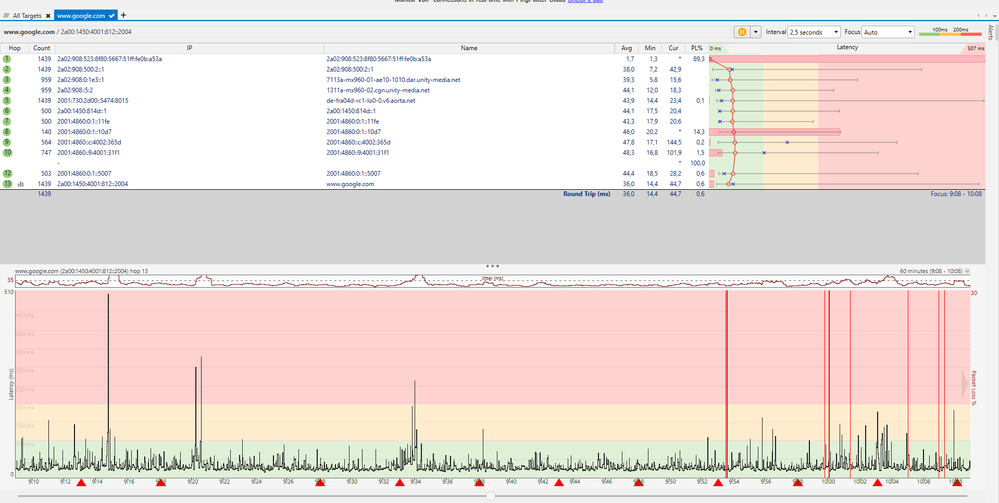Click the red triangle marker near 10:03

click(x=877, y=483)
